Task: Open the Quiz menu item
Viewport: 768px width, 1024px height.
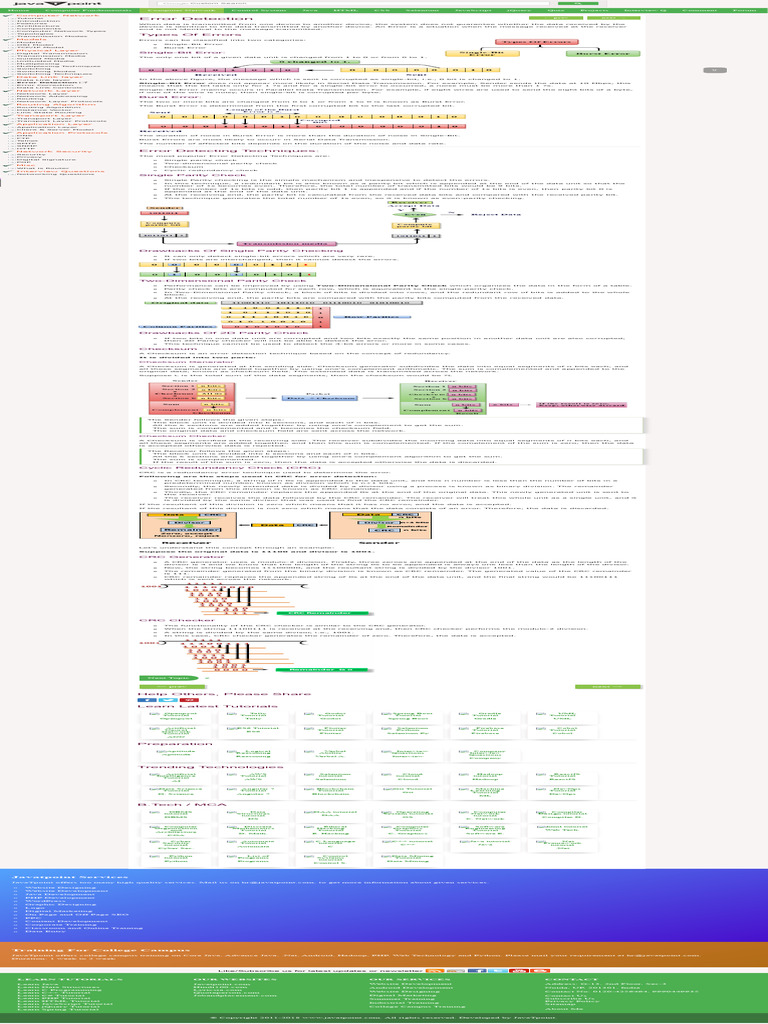Action: pos(555,10)
